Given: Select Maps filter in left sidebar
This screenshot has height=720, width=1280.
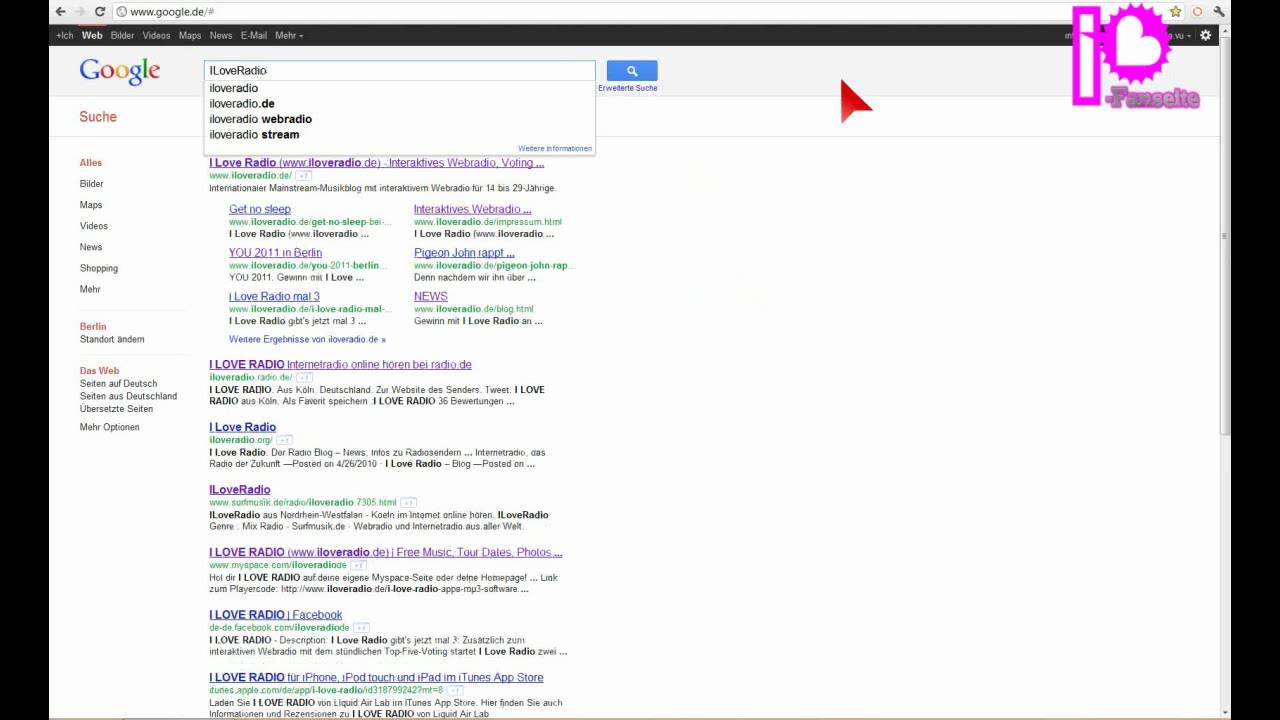Looking at the screenshot, I should point(91,205).
